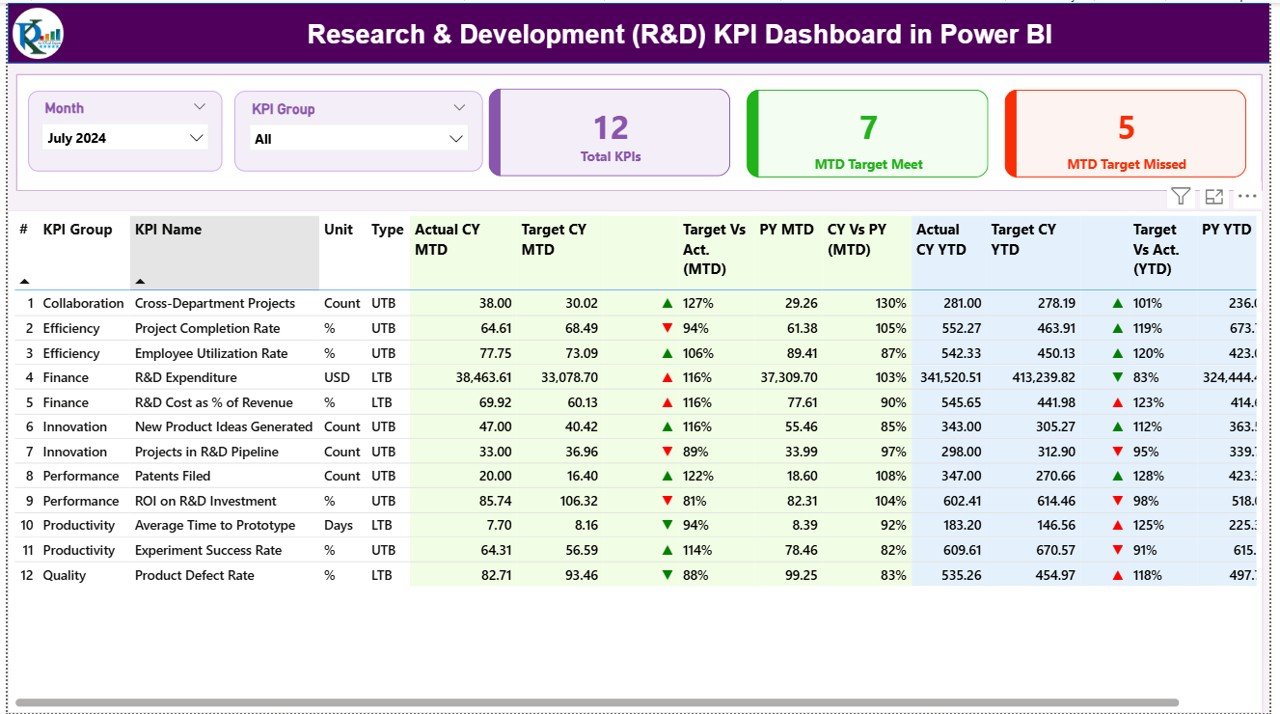Viewport: 1280px width, 714px height.
Task: Enter focus mode on the KPI table visual
Action: click(1214, 196)
